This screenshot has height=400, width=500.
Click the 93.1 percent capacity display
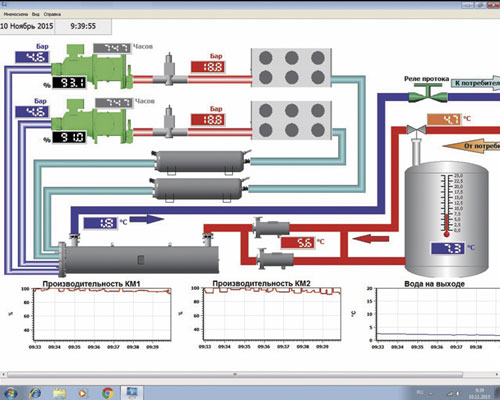(x=69, y=82)
